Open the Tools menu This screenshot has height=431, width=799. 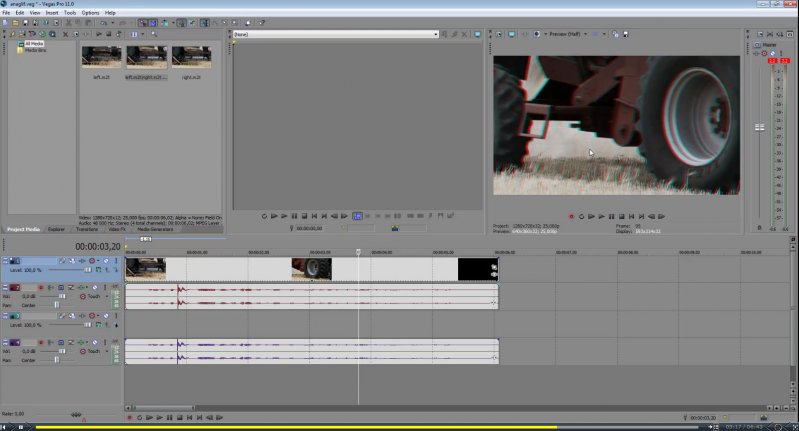(x=69, y=12)
